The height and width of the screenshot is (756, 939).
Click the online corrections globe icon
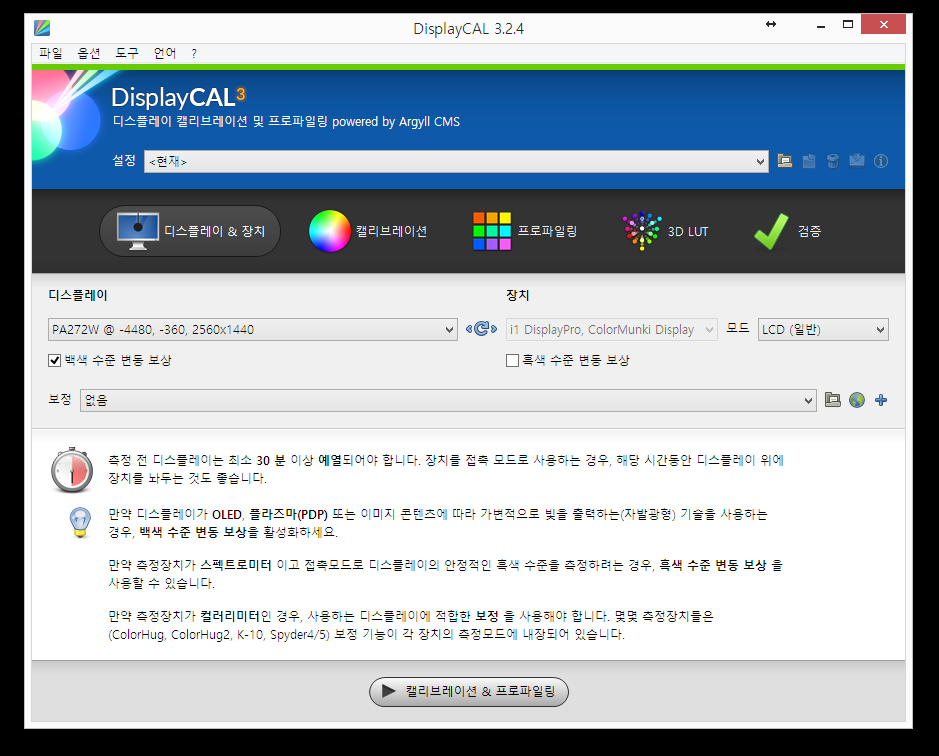coord(857,400)
